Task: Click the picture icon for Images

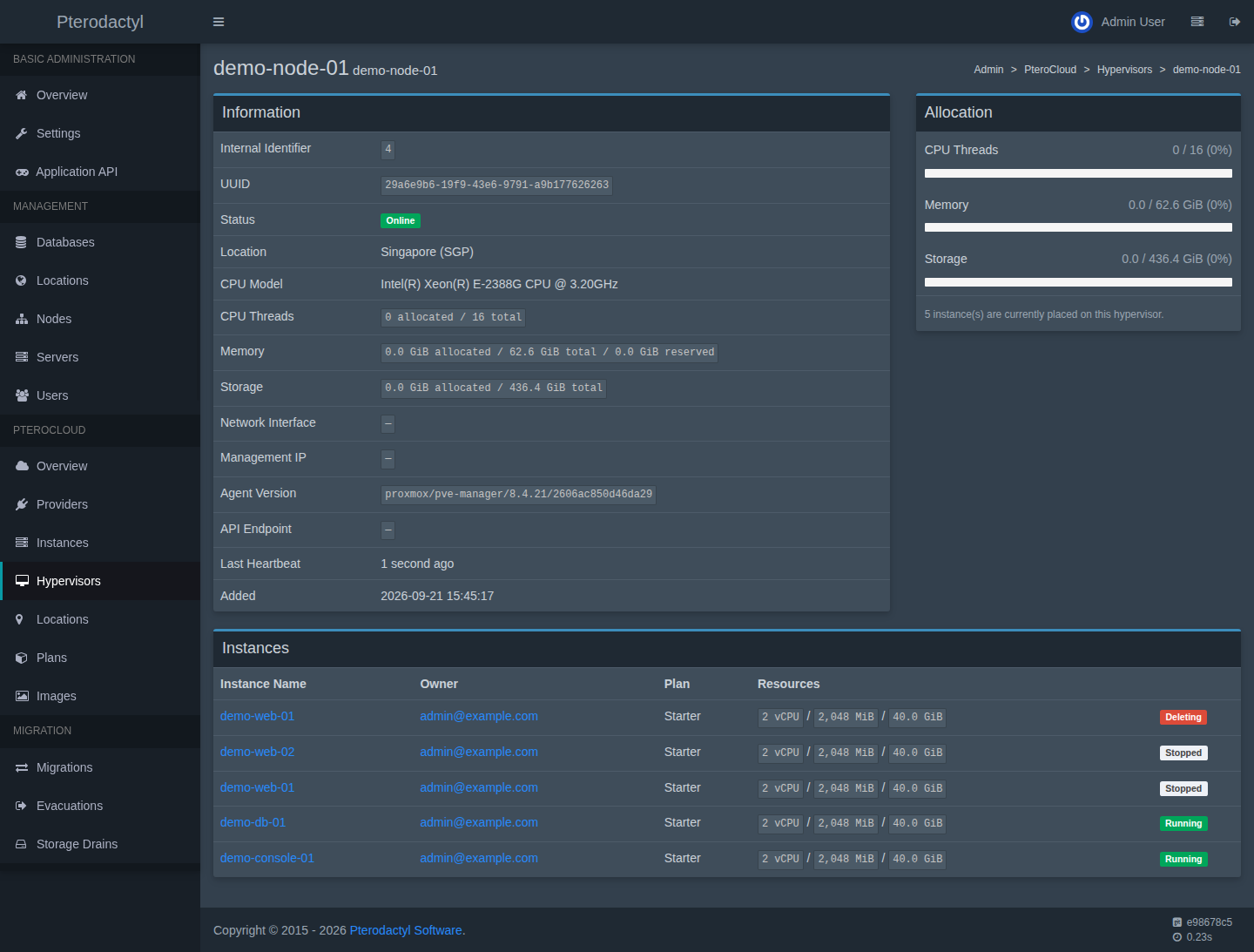Action: [x=22, y=696]
